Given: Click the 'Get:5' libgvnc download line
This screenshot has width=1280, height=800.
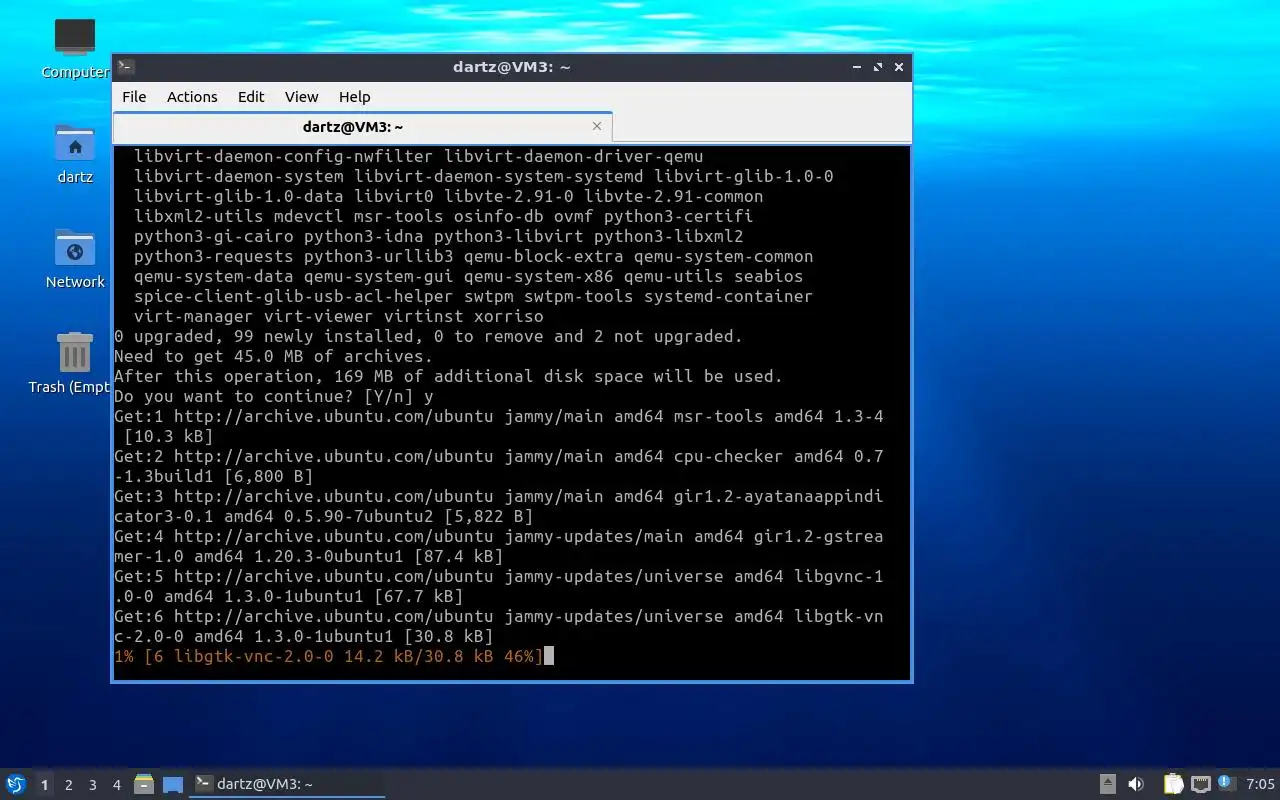Looking at the screenshot, I should pos(499,586).
